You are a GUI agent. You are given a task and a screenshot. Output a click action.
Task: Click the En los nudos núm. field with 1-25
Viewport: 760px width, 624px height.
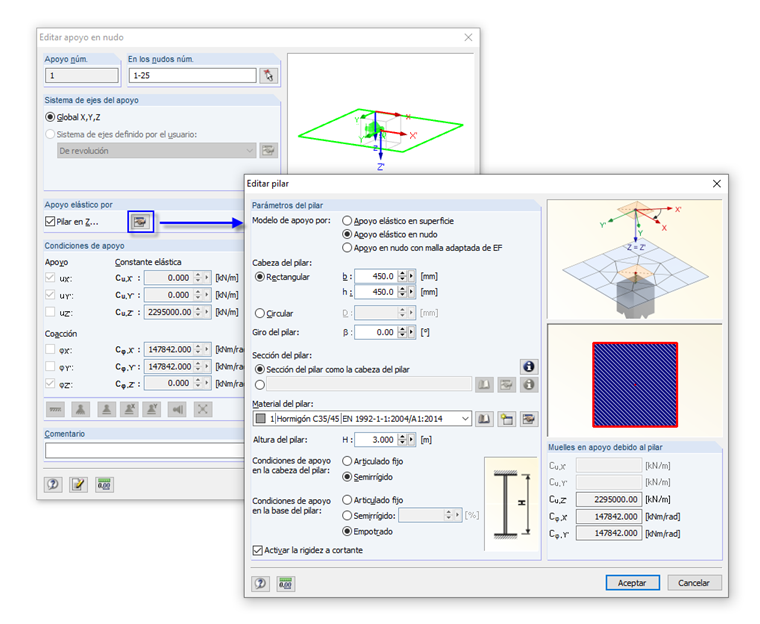coord(192,76)
